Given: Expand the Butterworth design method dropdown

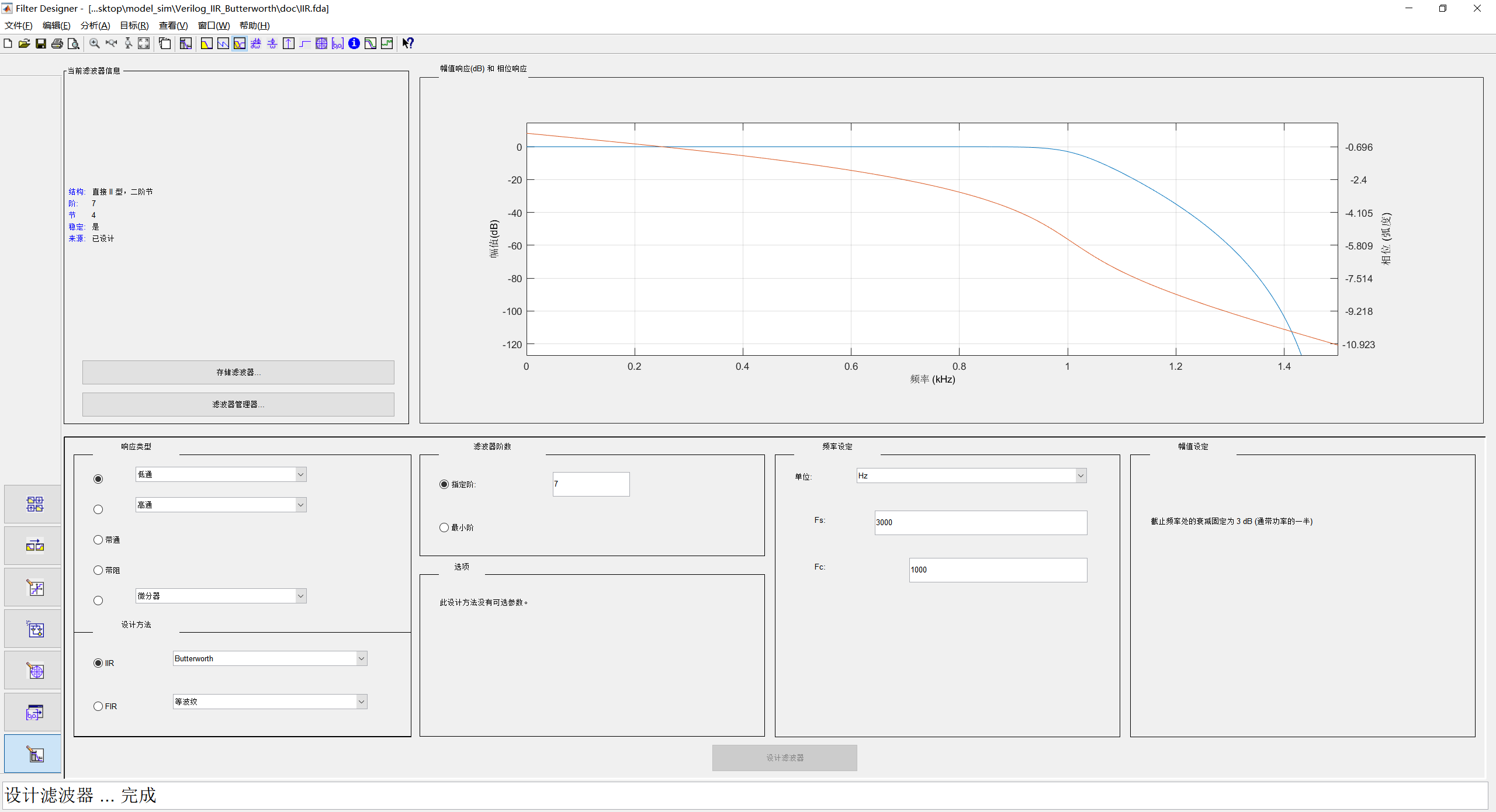Looking at the screenshot, I should click(361, 658).
